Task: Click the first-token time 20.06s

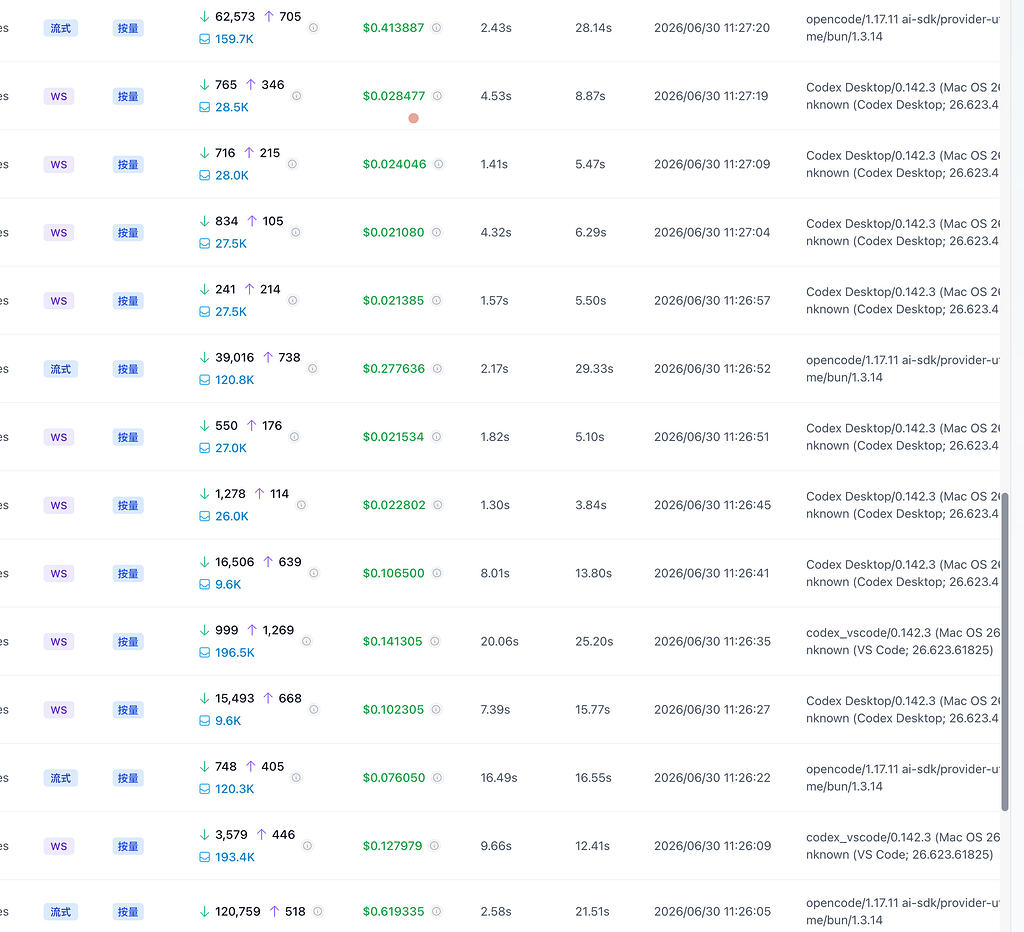Action: point(500,641)
